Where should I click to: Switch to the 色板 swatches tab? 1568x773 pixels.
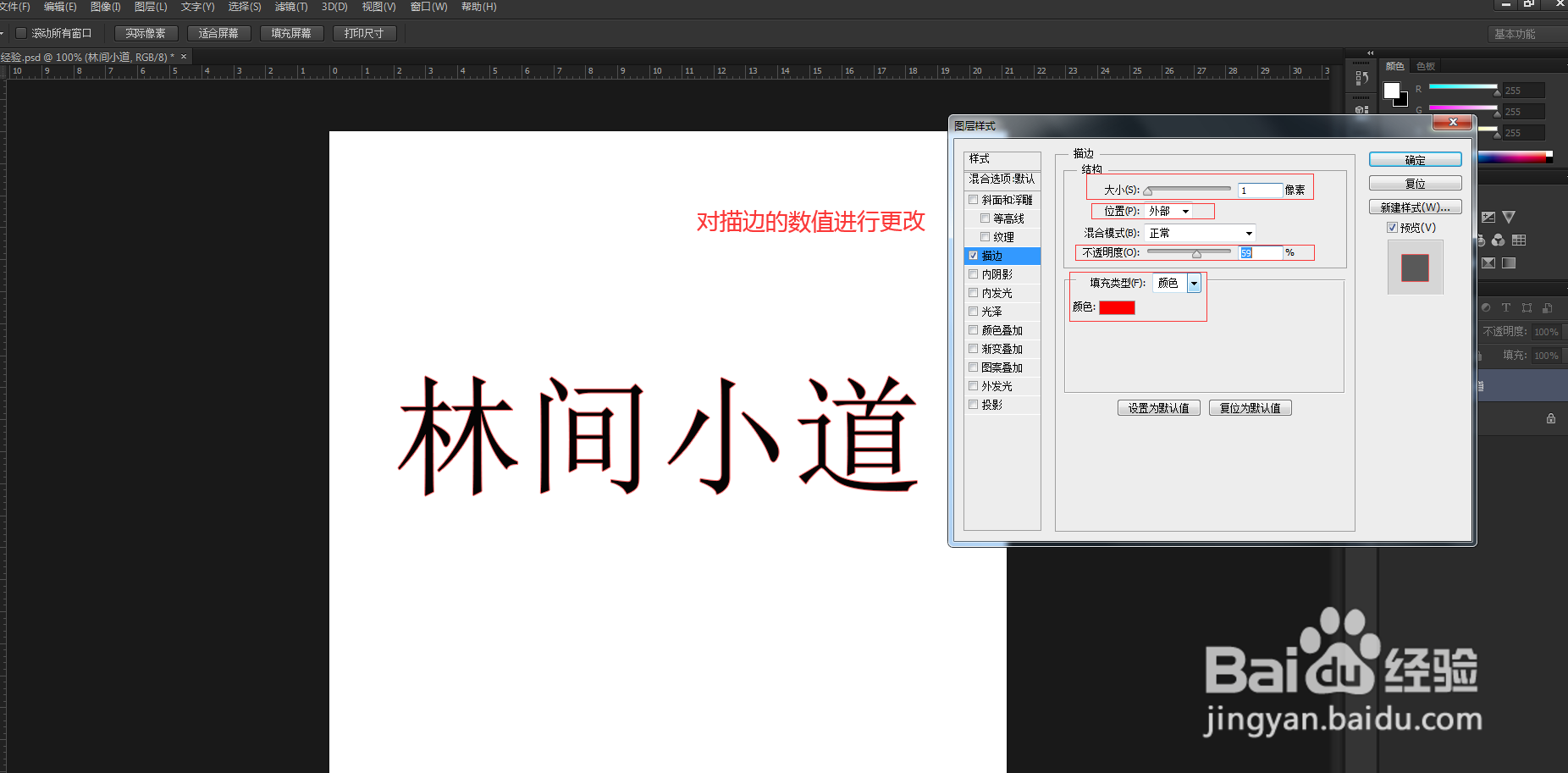pyautogui.click(x=1425, y=66)
